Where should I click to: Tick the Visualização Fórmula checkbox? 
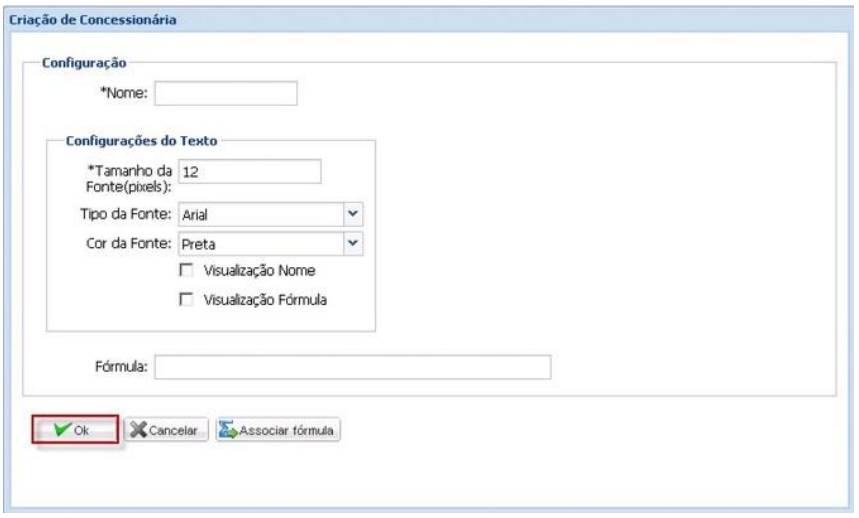[x=184, y=297]
